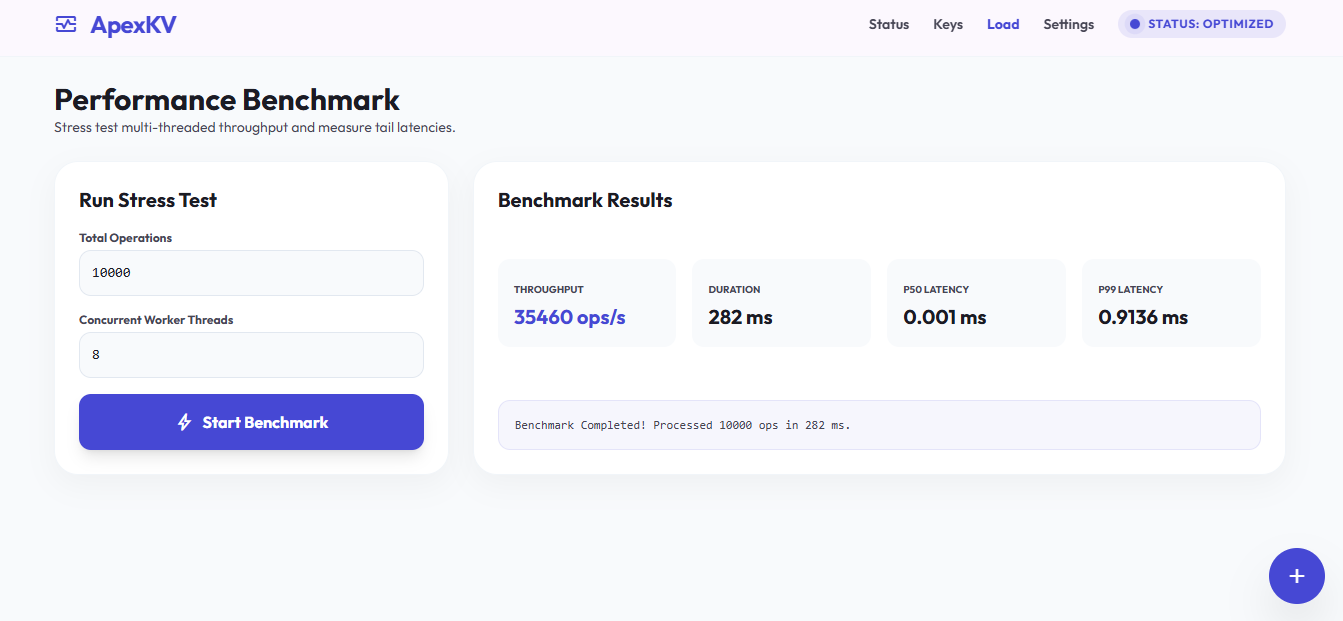Click the ApexKV pulse logo icon
This screenshot has width=1343, height=621.
(x=66, y=24)
